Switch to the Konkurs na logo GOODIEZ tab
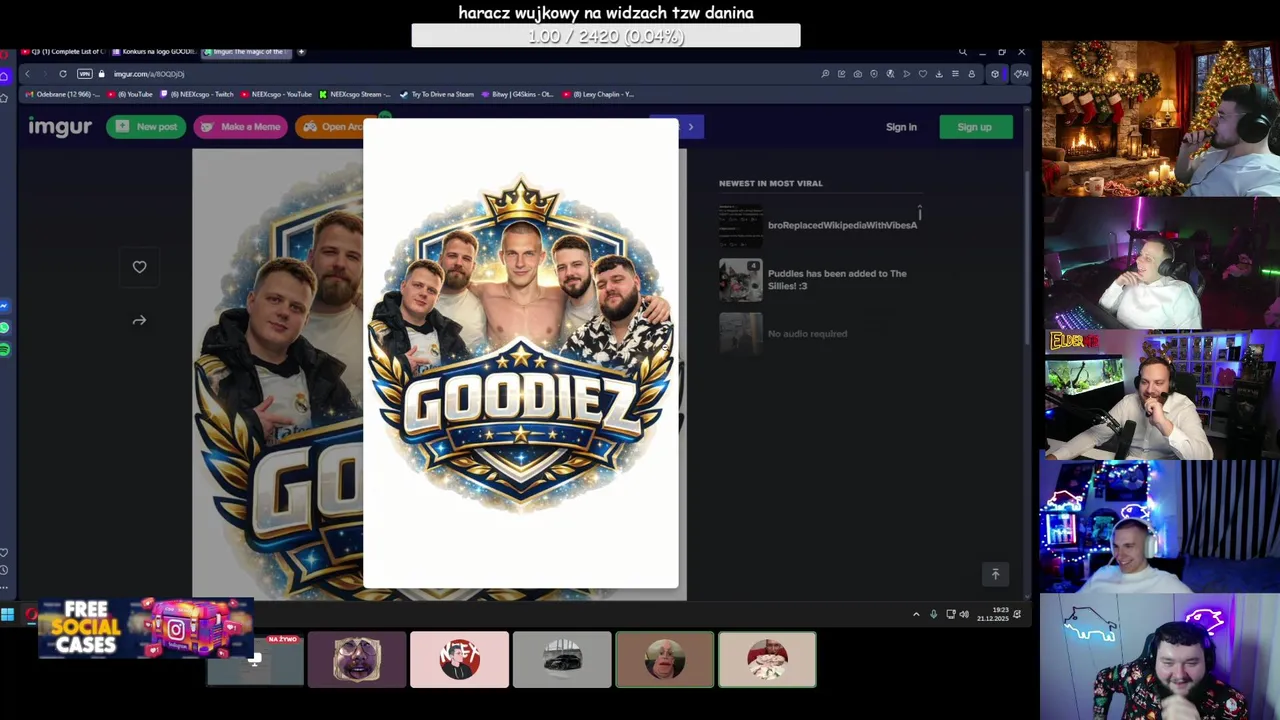This screenshot has height=720, width=1280. [155, 52]
